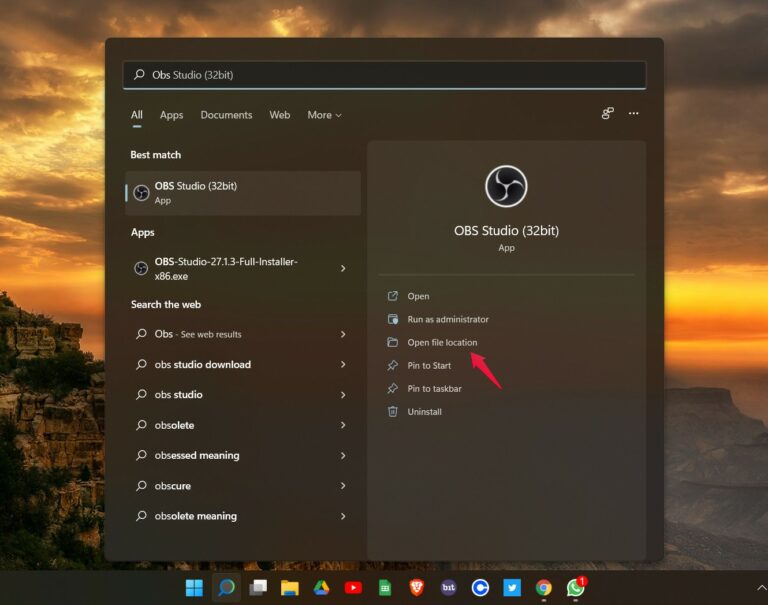Click the Open file location folder icon
The width and height of the screenshot is (768, 605).
[x=393, y=342]
